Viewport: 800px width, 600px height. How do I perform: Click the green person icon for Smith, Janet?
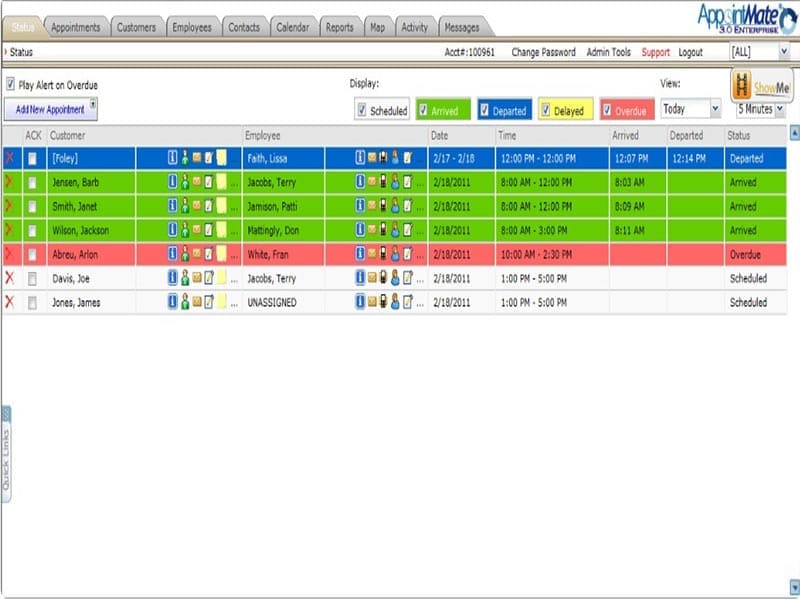[x=185, y=206]
